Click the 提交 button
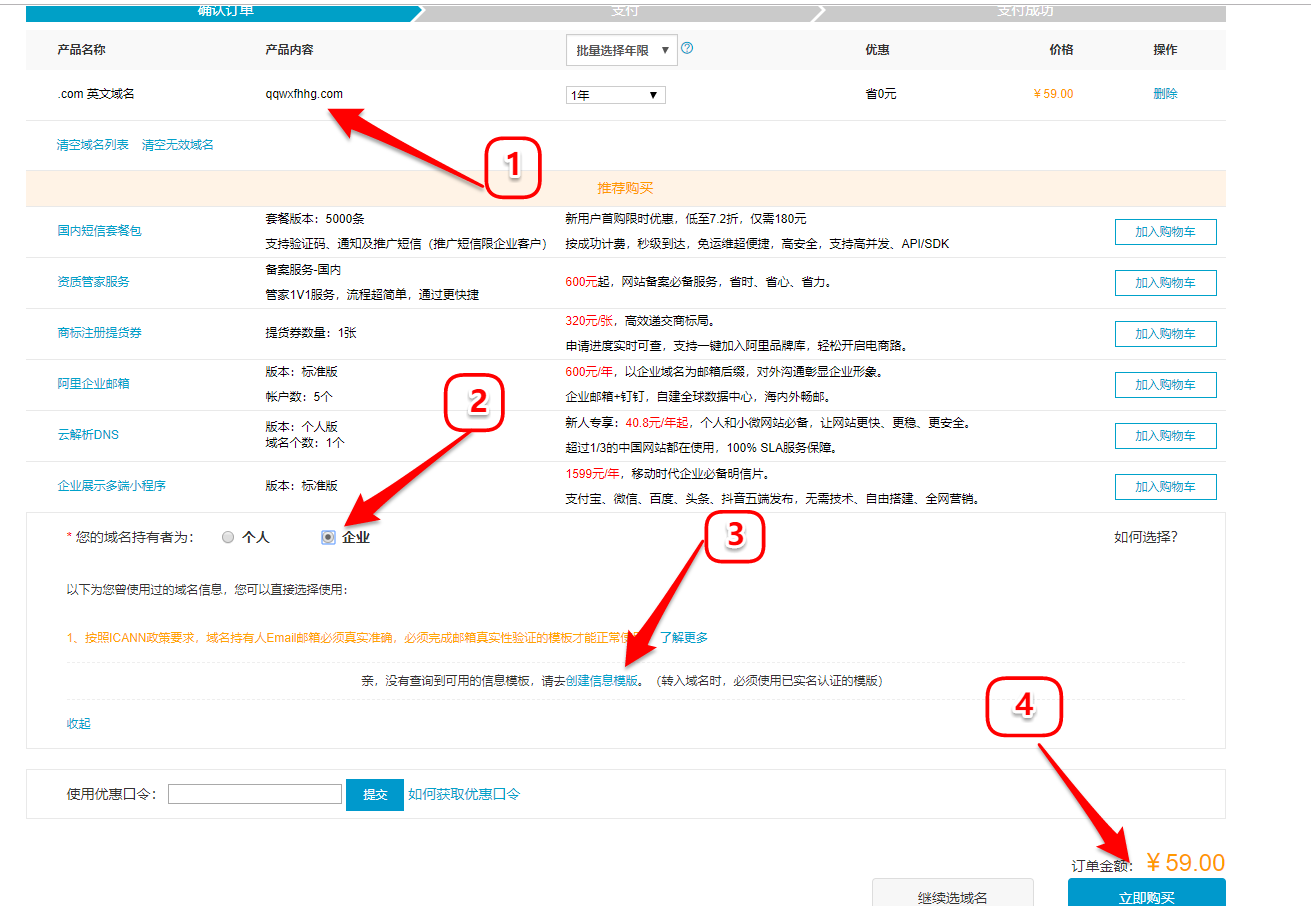The width and height of the screenshot is (1311, 906). [375, 795]
